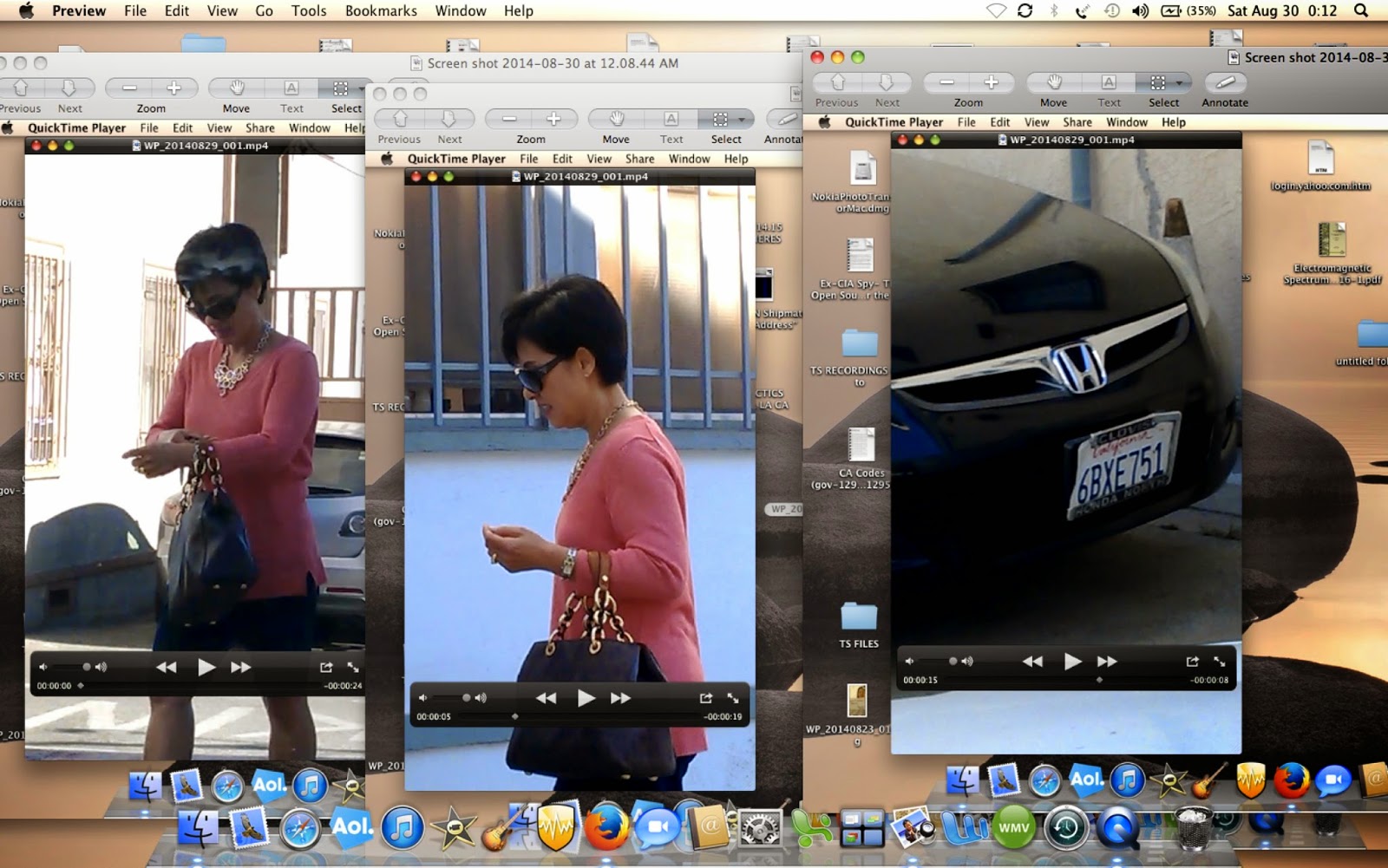
Task: Open the Bookmarks menu
Action: pyautogui.click(x=381, y=10)
